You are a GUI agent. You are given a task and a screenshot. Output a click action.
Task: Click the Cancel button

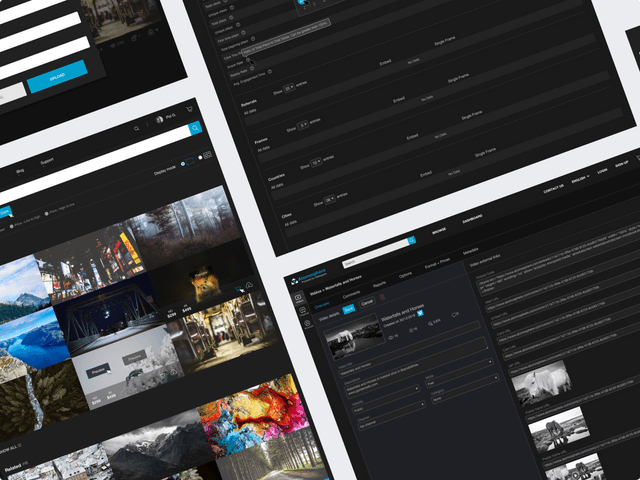pos(367,302)
